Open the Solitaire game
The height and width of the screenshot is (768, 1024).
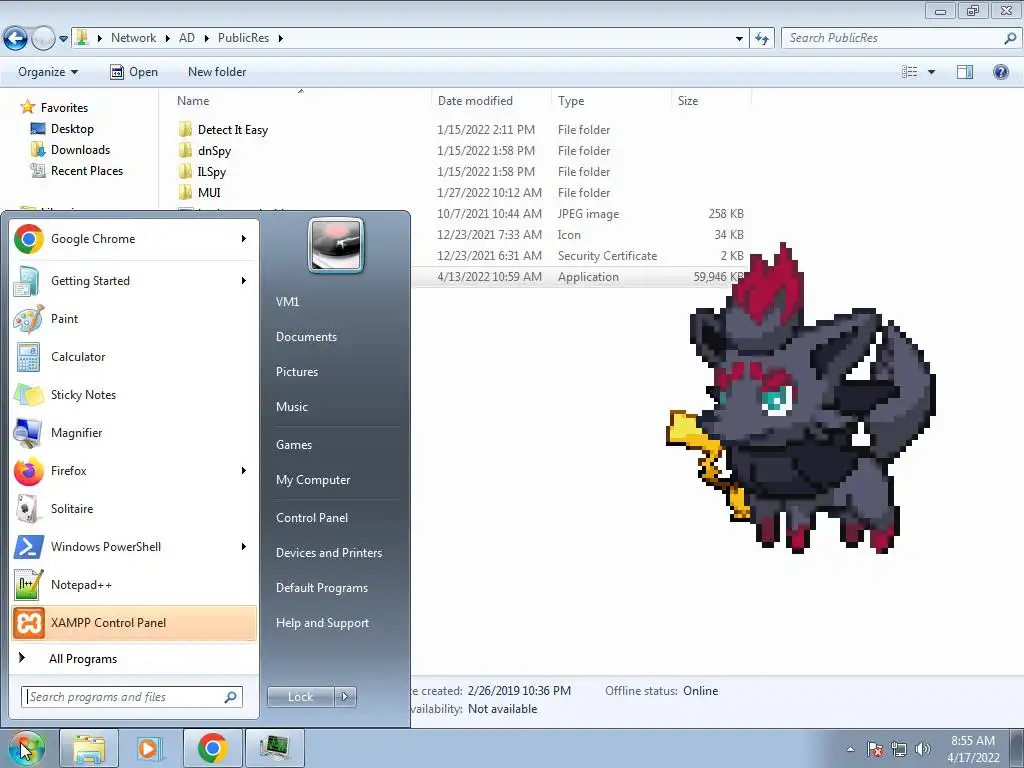coord(134,509)
